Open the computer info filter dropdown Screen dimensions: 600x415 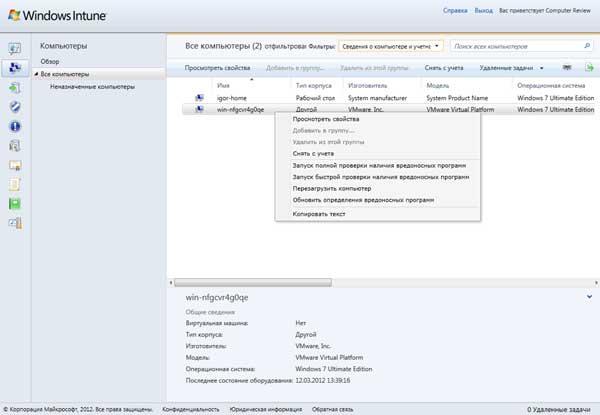pos(391,46)
